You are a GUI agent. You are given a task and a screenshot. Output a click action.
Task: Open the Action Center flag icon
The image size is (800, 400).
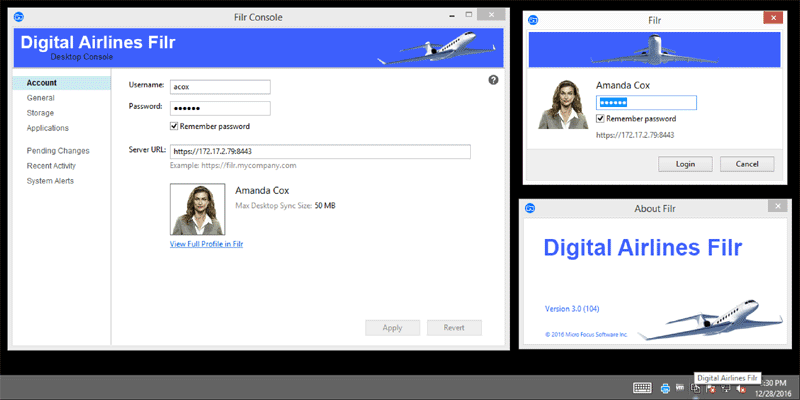(711, 389)
